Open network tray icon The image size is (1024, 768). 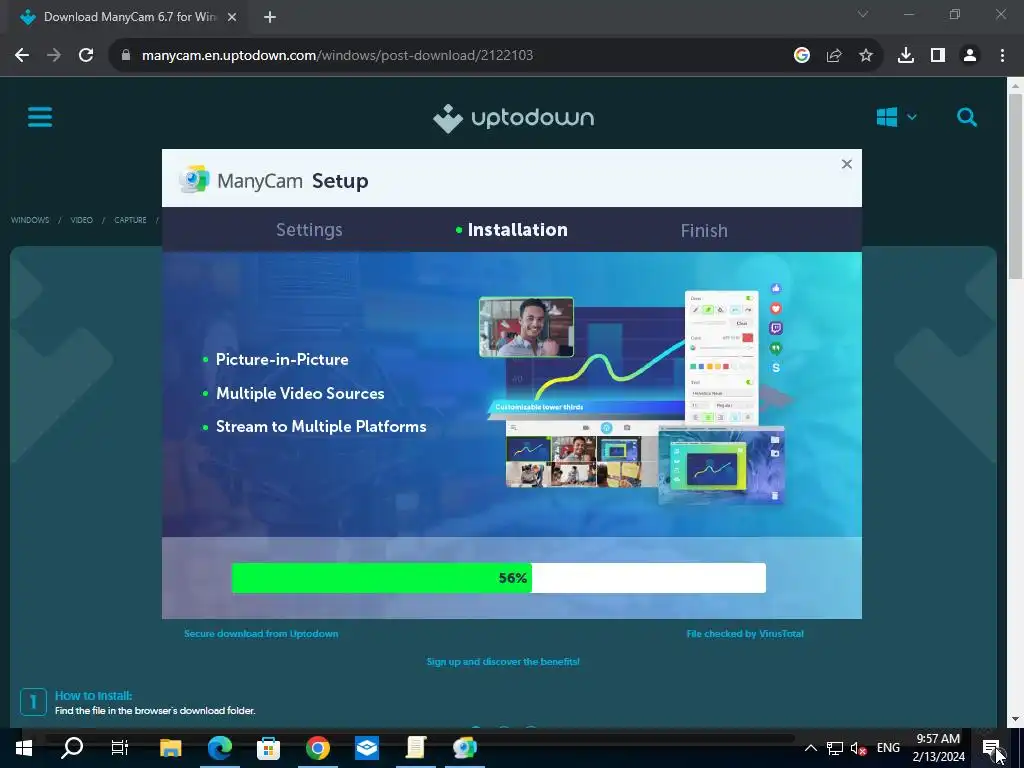834,748
